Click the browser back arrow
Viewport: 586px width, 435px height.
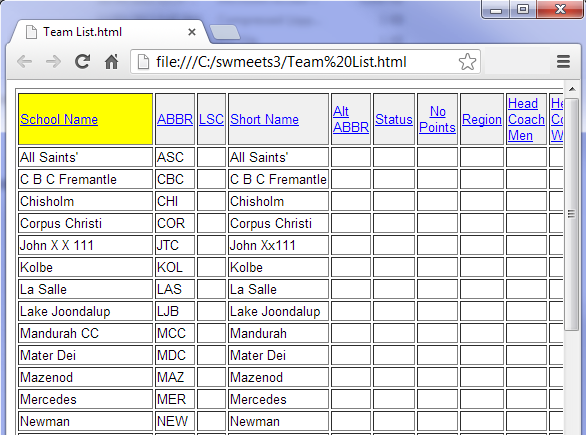tap(25, 62)
